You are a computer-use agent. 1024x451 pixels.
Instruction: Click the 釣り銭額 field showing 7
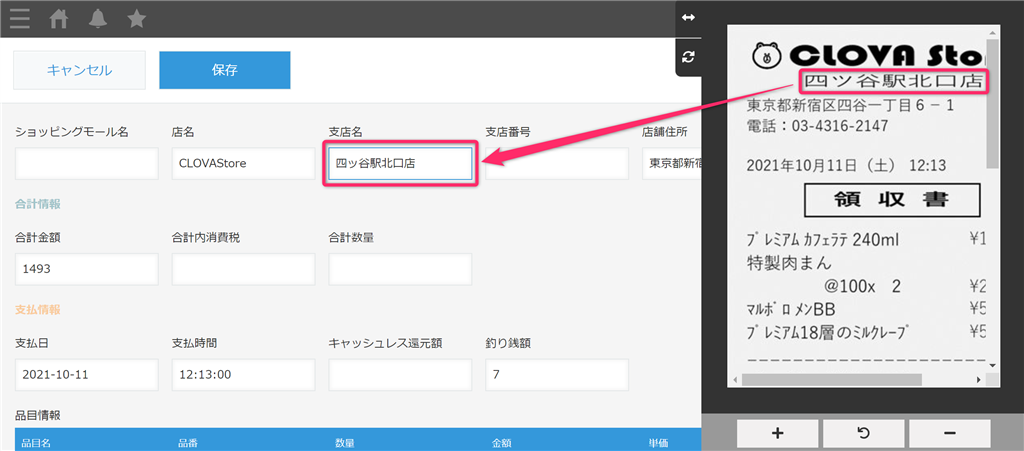coord(557,375)
